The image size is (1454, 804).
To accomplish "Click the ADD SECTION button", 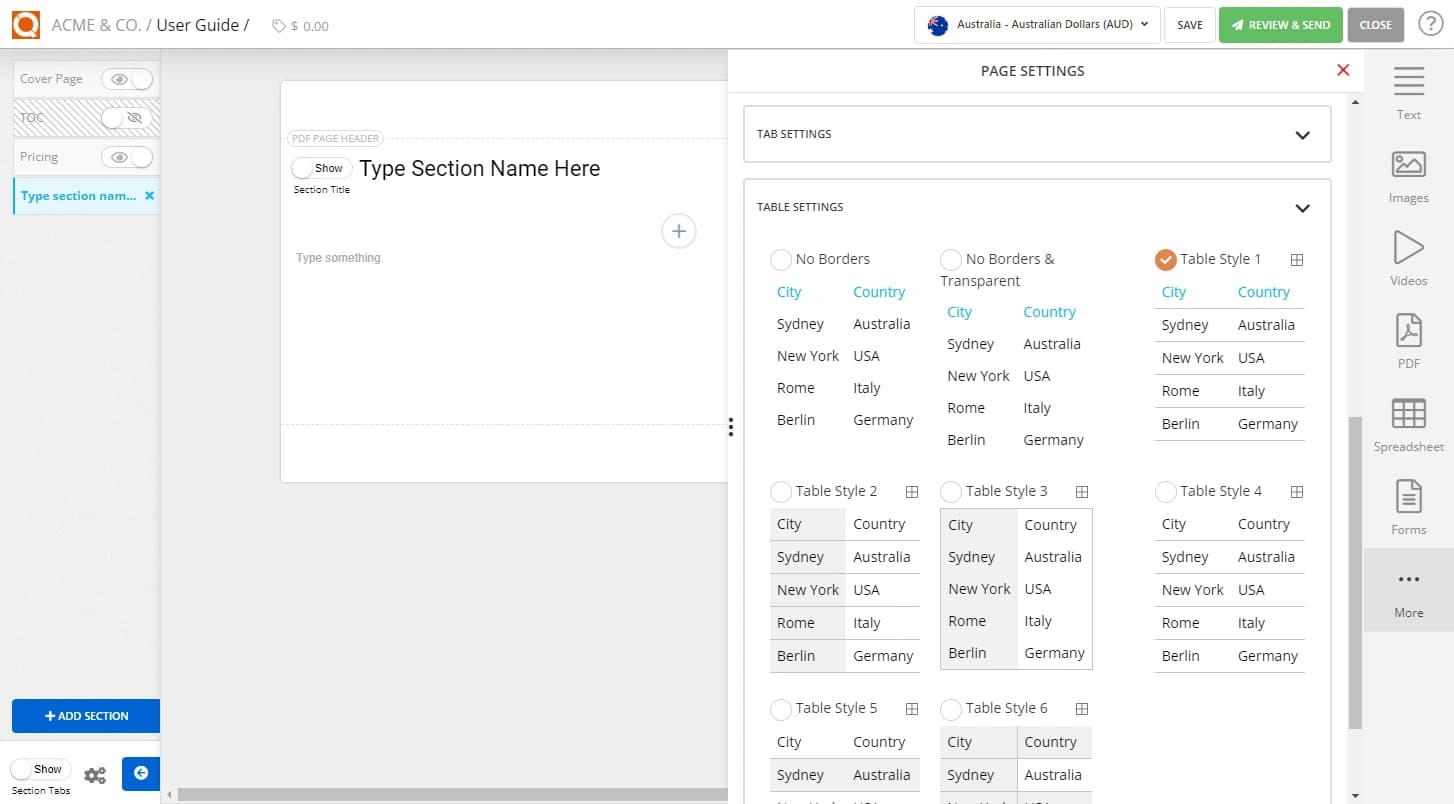I will pos(85,716).
